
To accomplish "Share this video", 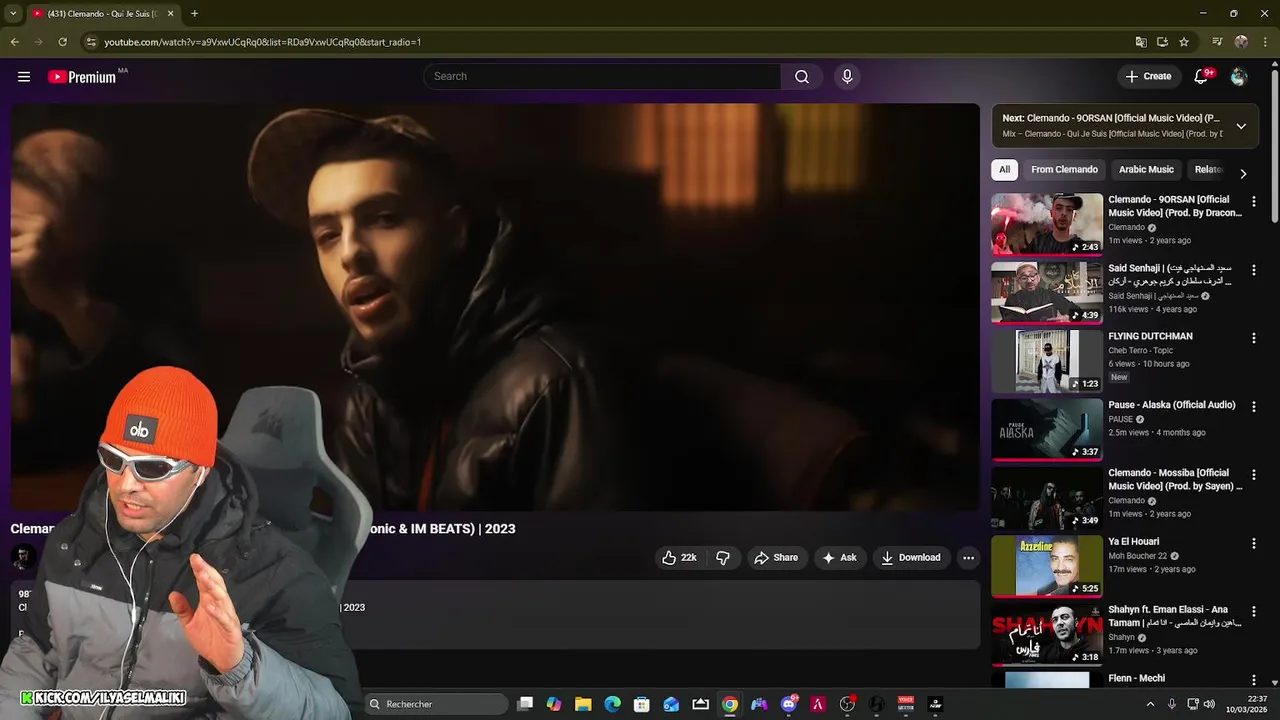I will point(776,558).
